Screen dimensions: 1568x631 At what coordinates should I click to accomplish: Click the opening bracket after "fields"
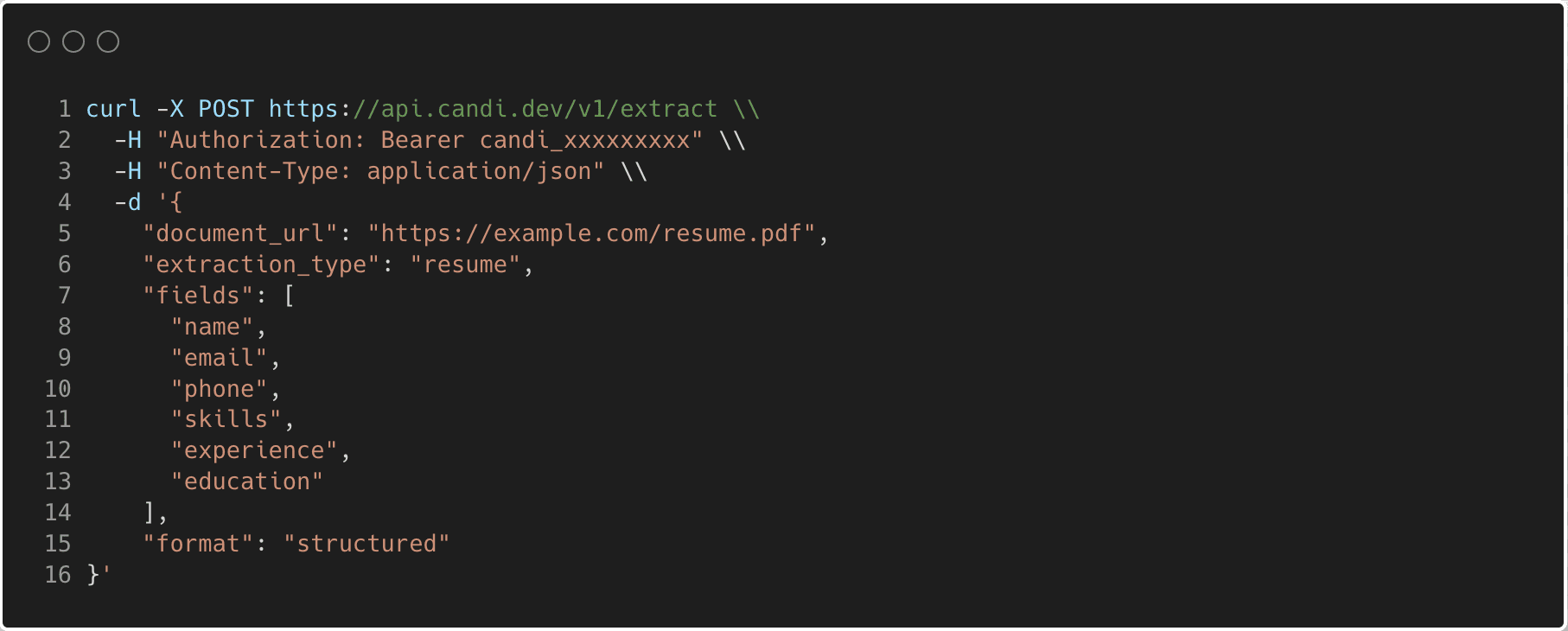click(289, 296)
